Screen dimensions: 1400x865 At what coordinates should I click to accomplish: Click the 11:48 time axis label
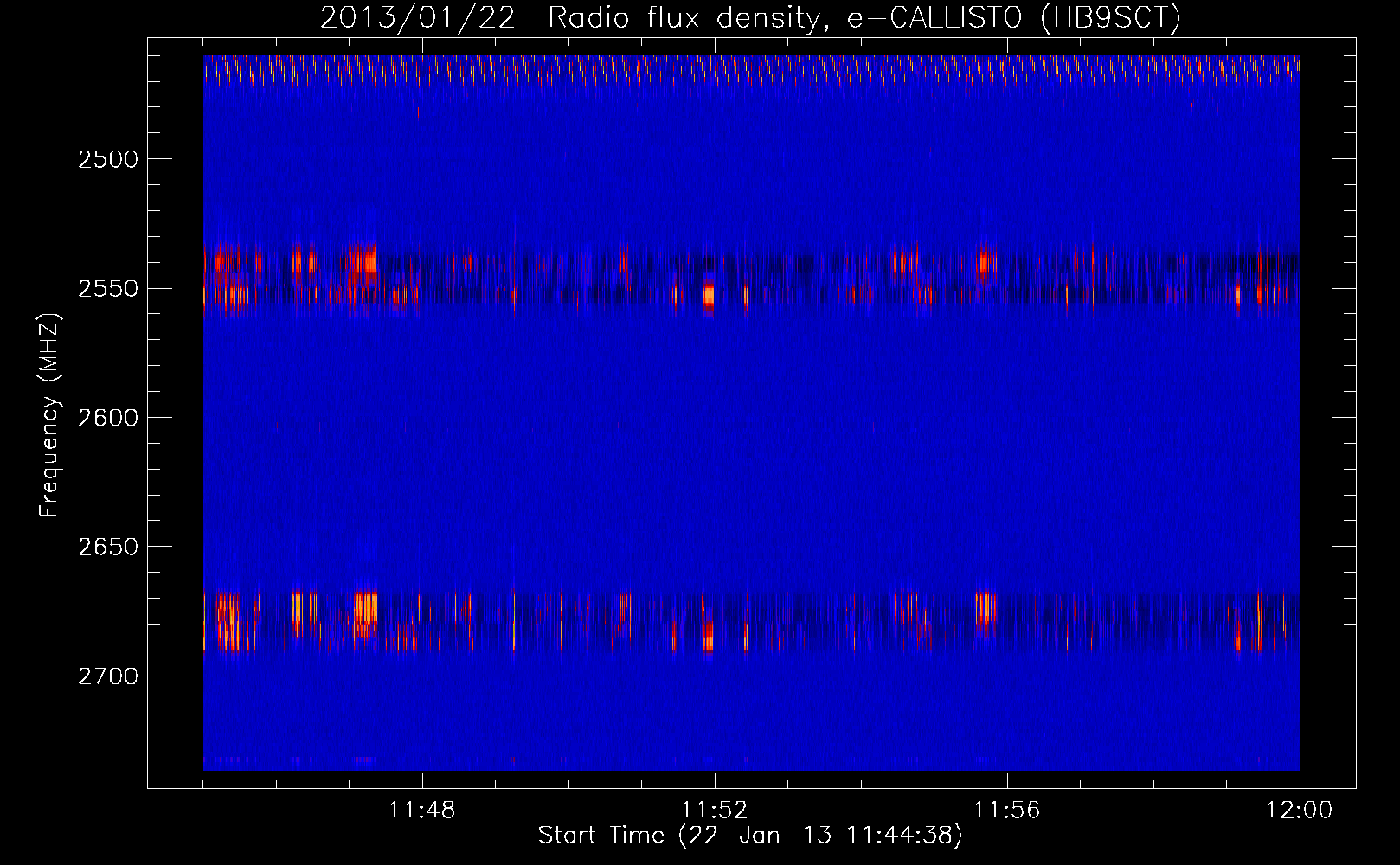pos(422,811)
